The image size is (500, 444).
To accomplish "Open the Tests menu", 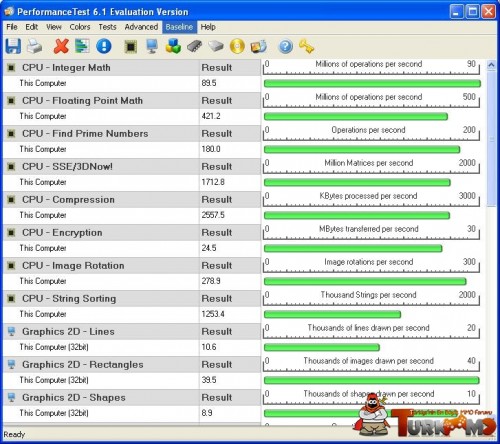I will click(x=107, y=27).
